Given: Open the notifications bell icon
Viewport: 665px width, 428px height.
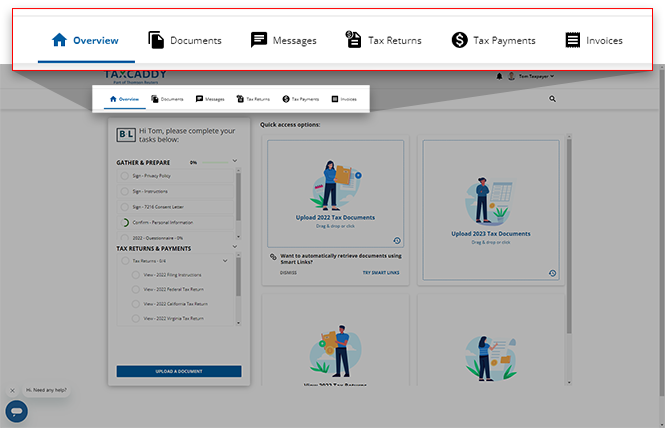Looking at the screenshot, I should pos(499,76).
